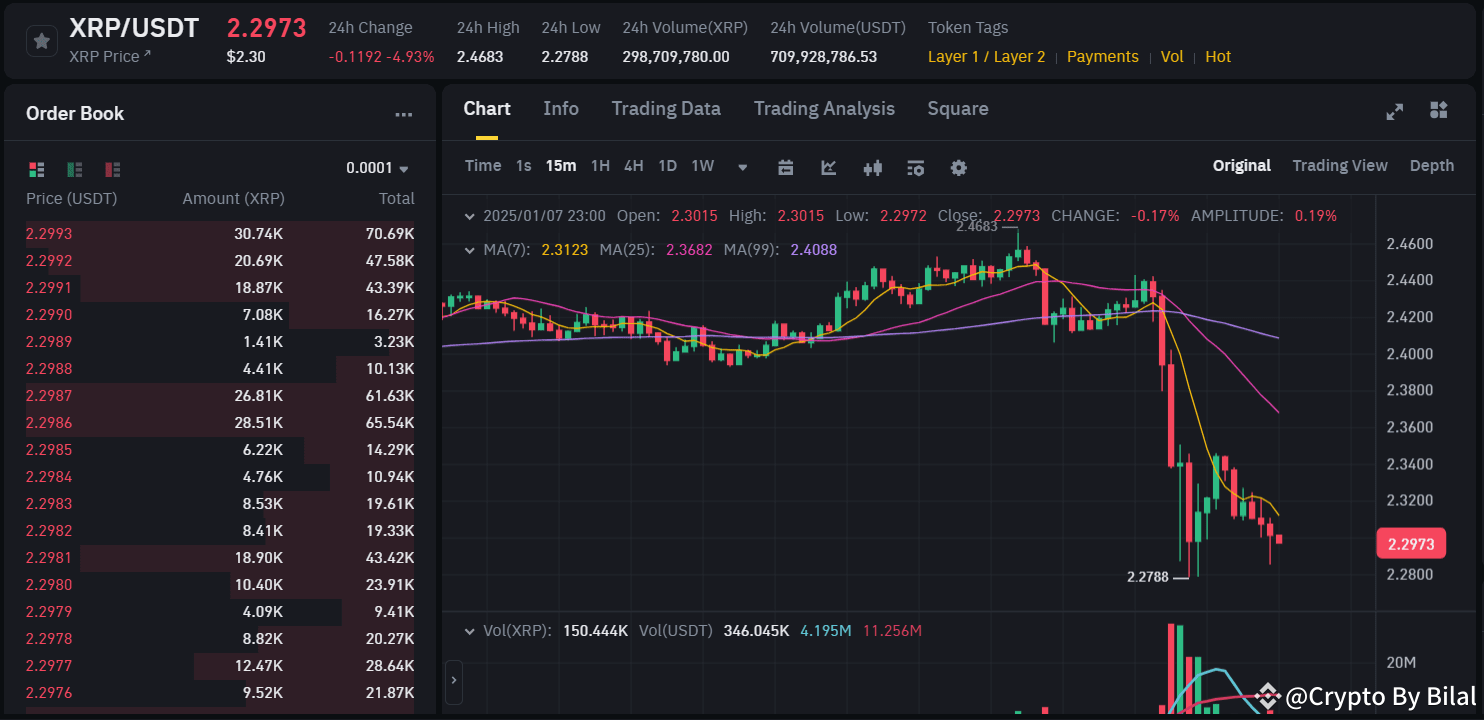Show sell orders only in order book
Viewport: 1484px width, 720px height.
pyautogui.click(x=113, y=169)
